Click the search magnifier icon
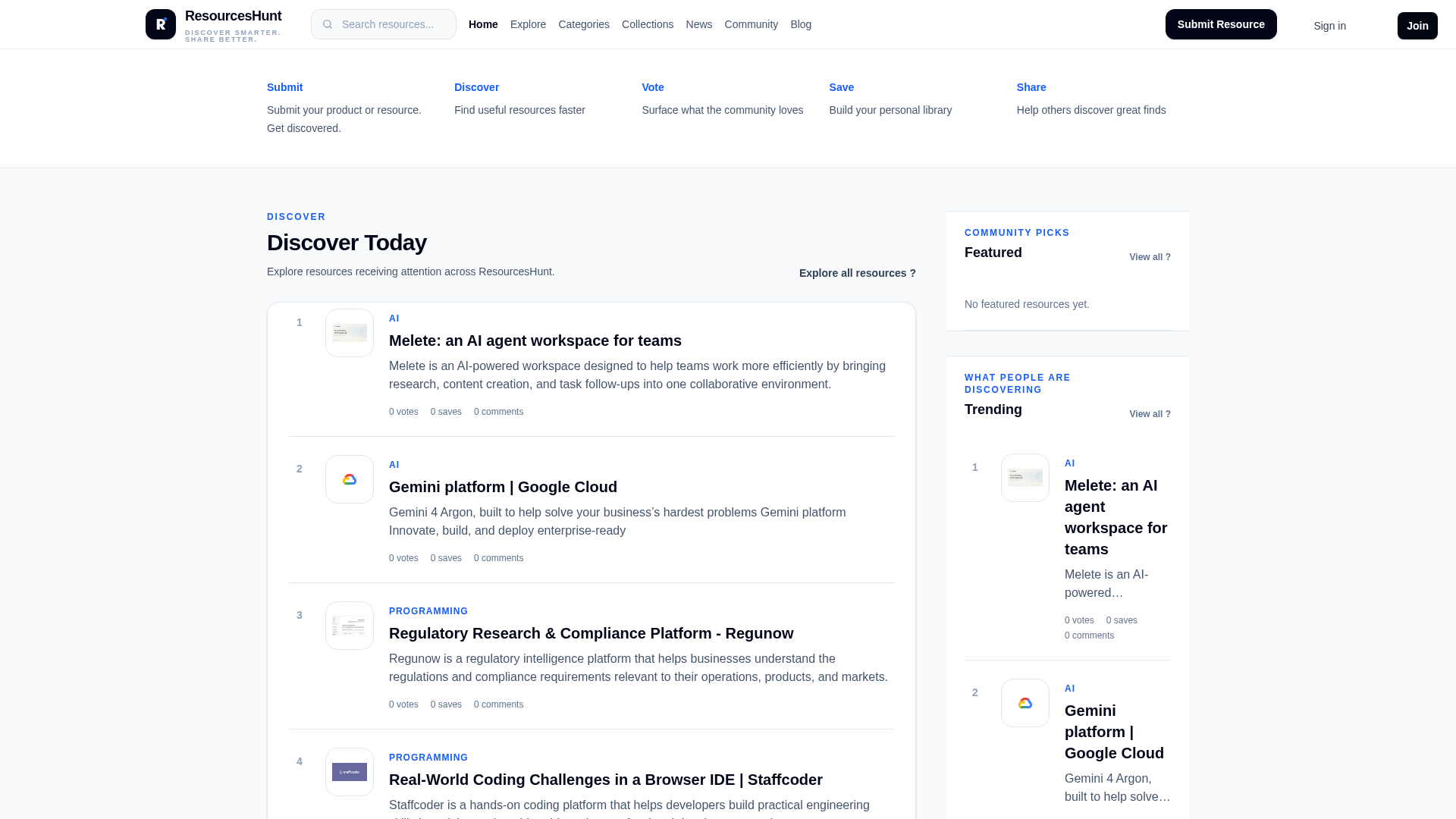1456x819 pixels. [x=328, y=24]
